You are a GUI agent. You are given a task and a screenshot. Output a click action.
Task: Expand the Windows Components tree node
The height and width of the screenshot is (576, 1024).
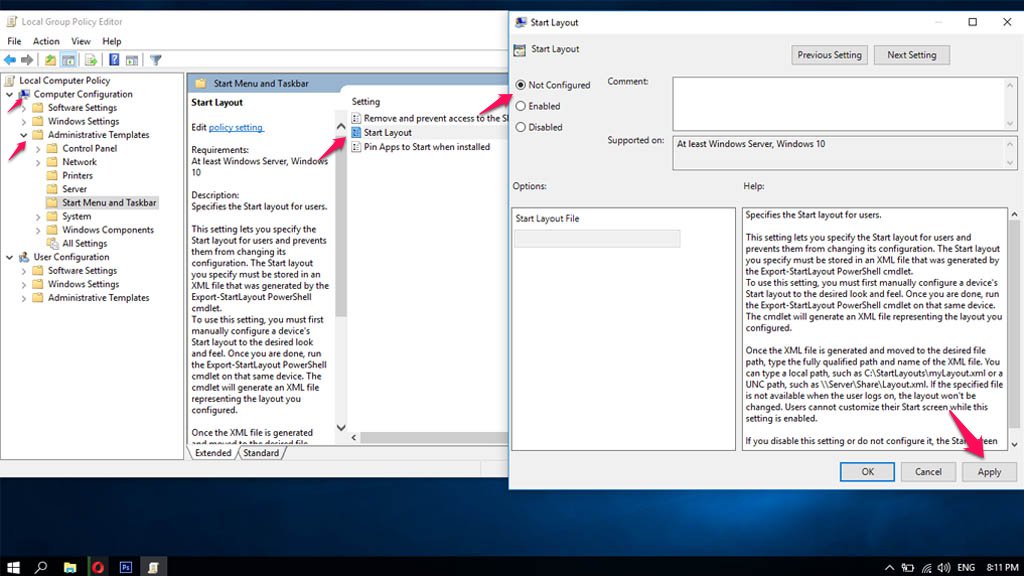pyautogui.click(x=38, y=230)
